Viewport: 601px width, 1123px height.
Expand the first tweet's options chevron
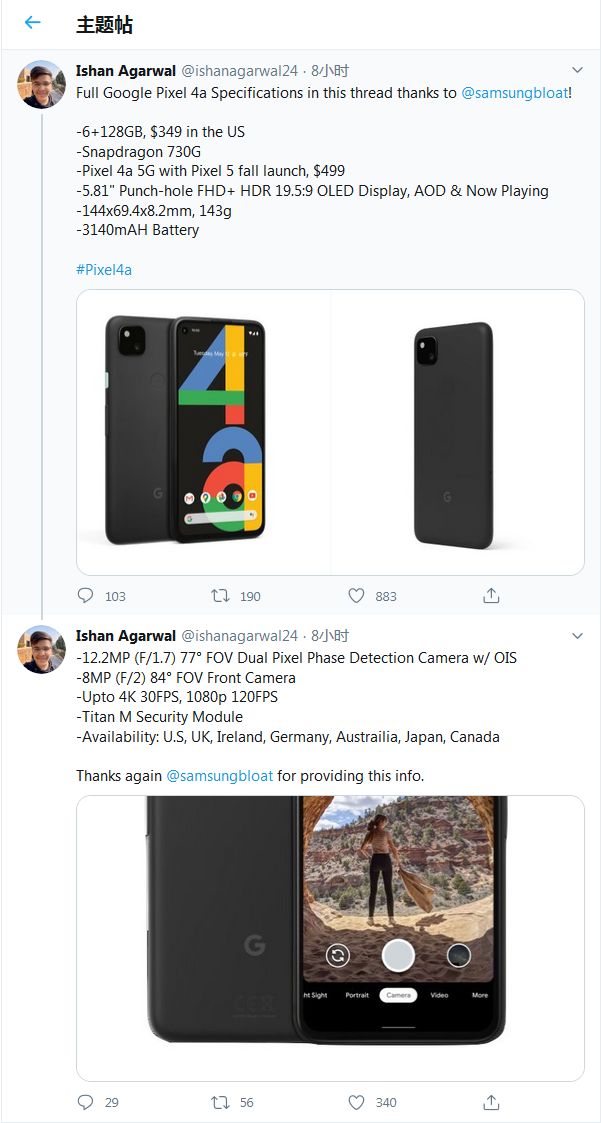point(577,70)
